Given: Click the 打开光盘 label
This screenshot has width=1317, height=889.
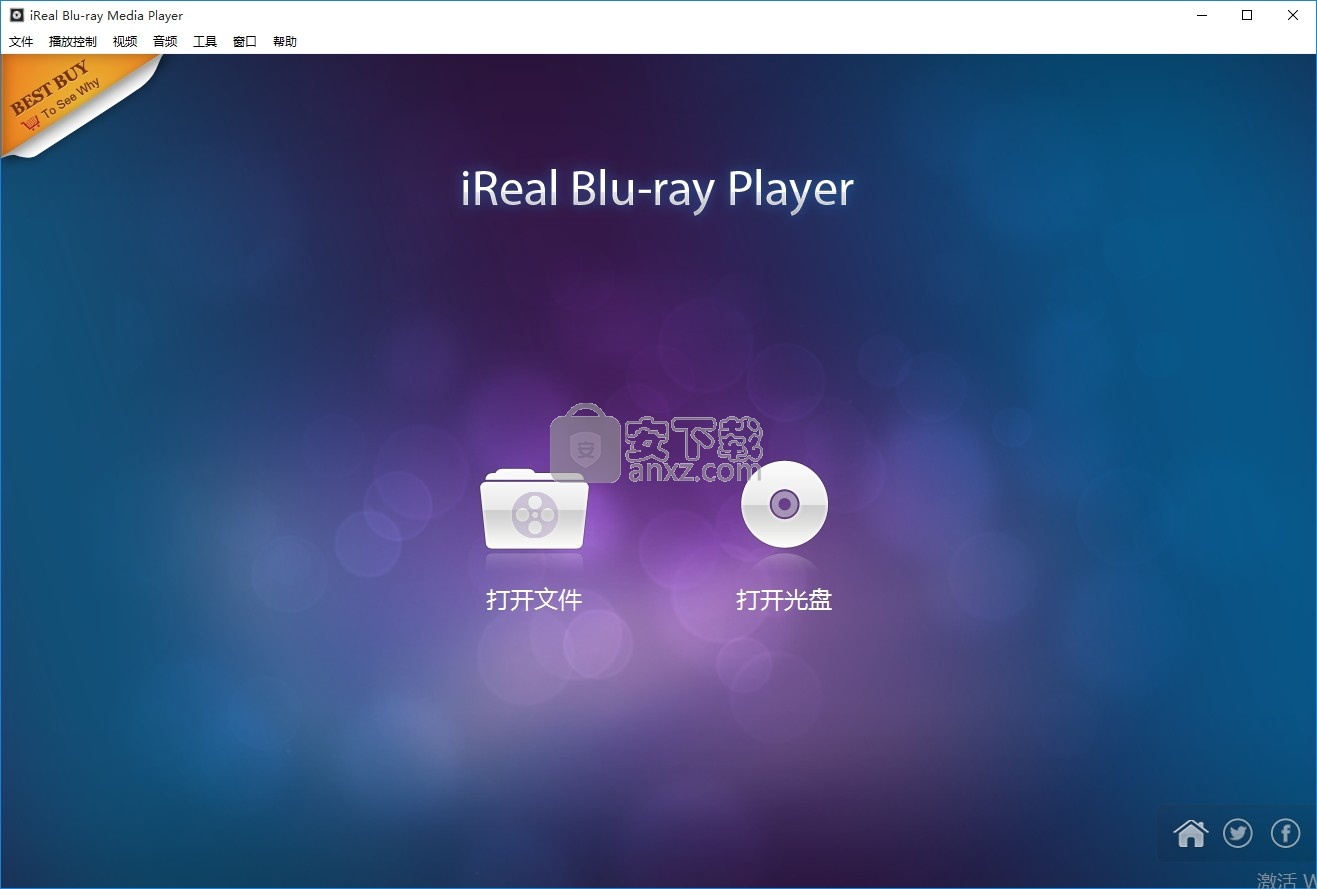Looking at the screenshot, I should point(784,600).
